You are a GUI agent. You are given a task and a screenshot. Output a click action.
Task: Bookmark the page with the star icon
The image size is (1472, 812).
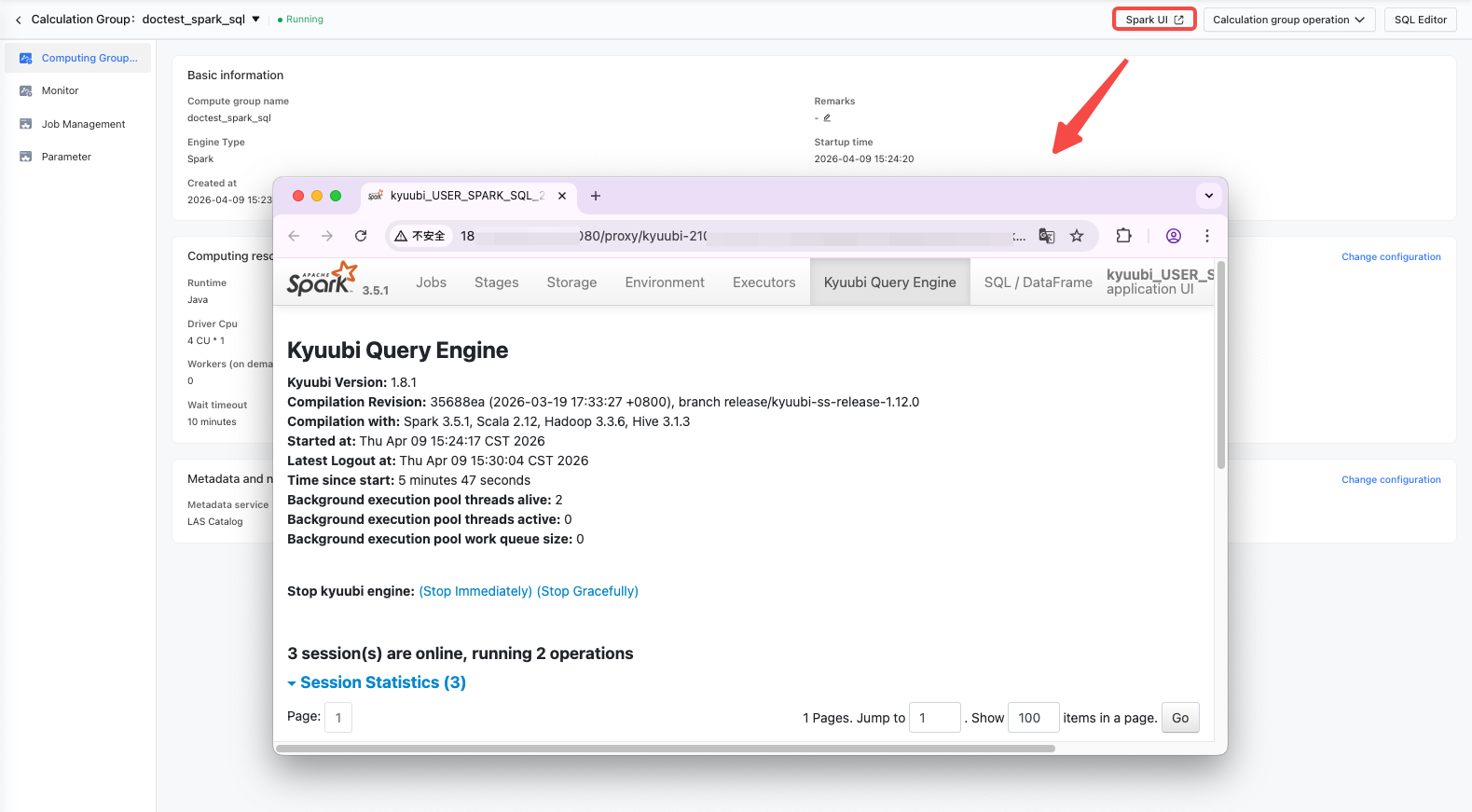[x=1077, y=236]
